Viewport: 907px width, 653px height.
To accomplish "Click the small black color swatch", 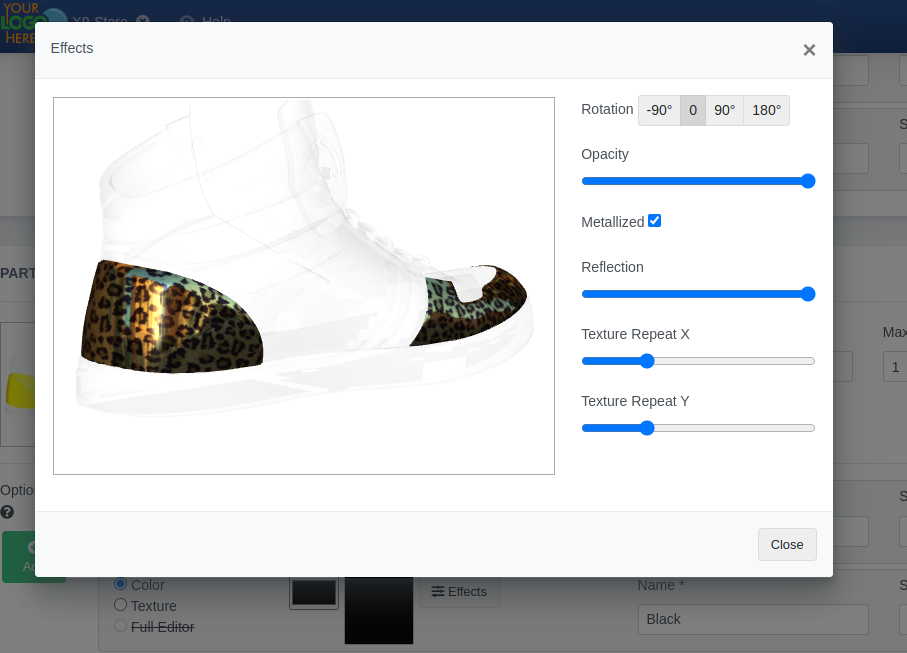I will [313, 593].
